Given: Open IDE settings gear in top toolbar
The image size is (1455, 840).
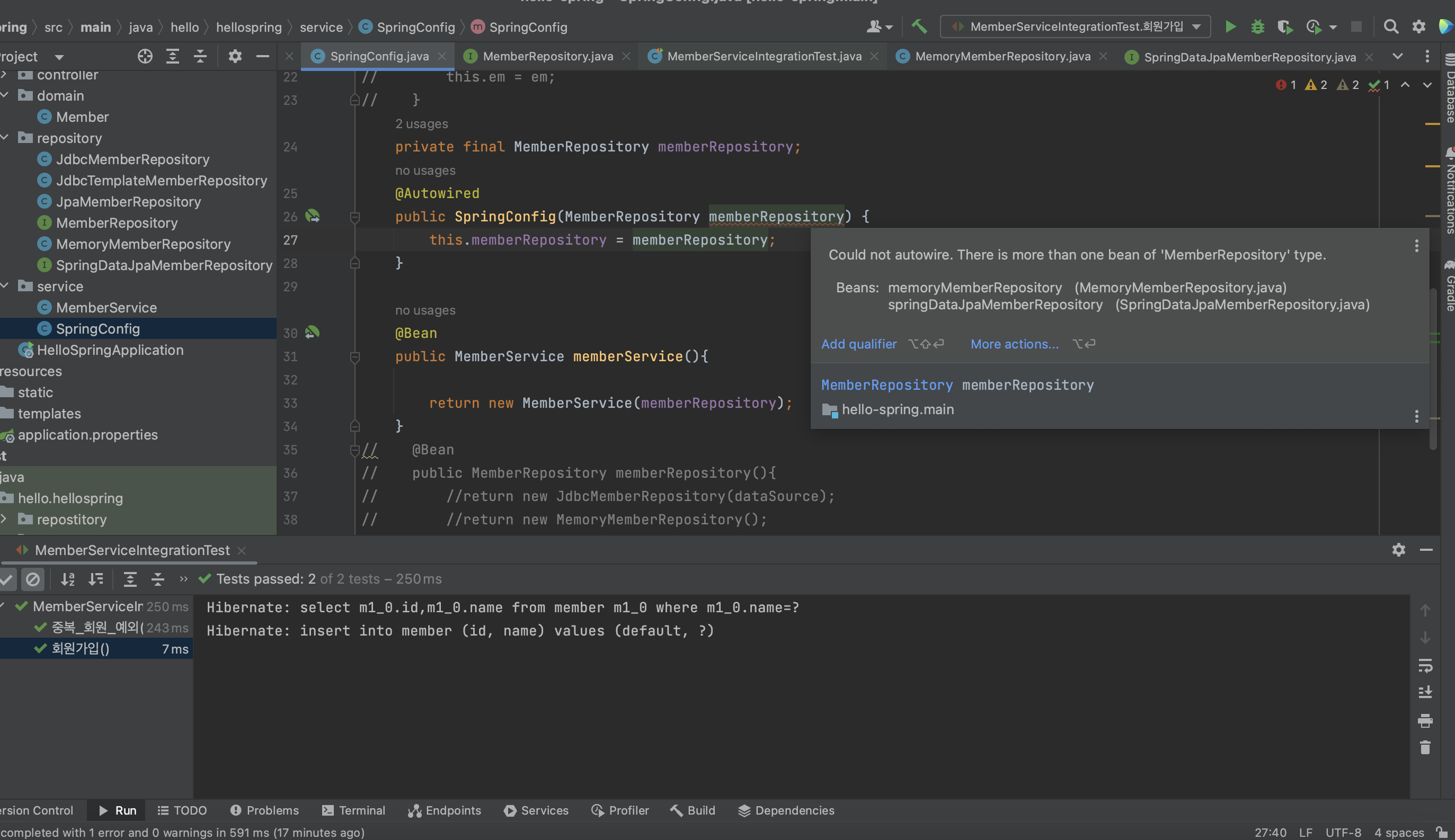Looking at the screenshot, I should pyautogui.click(x=1418, y=27).
